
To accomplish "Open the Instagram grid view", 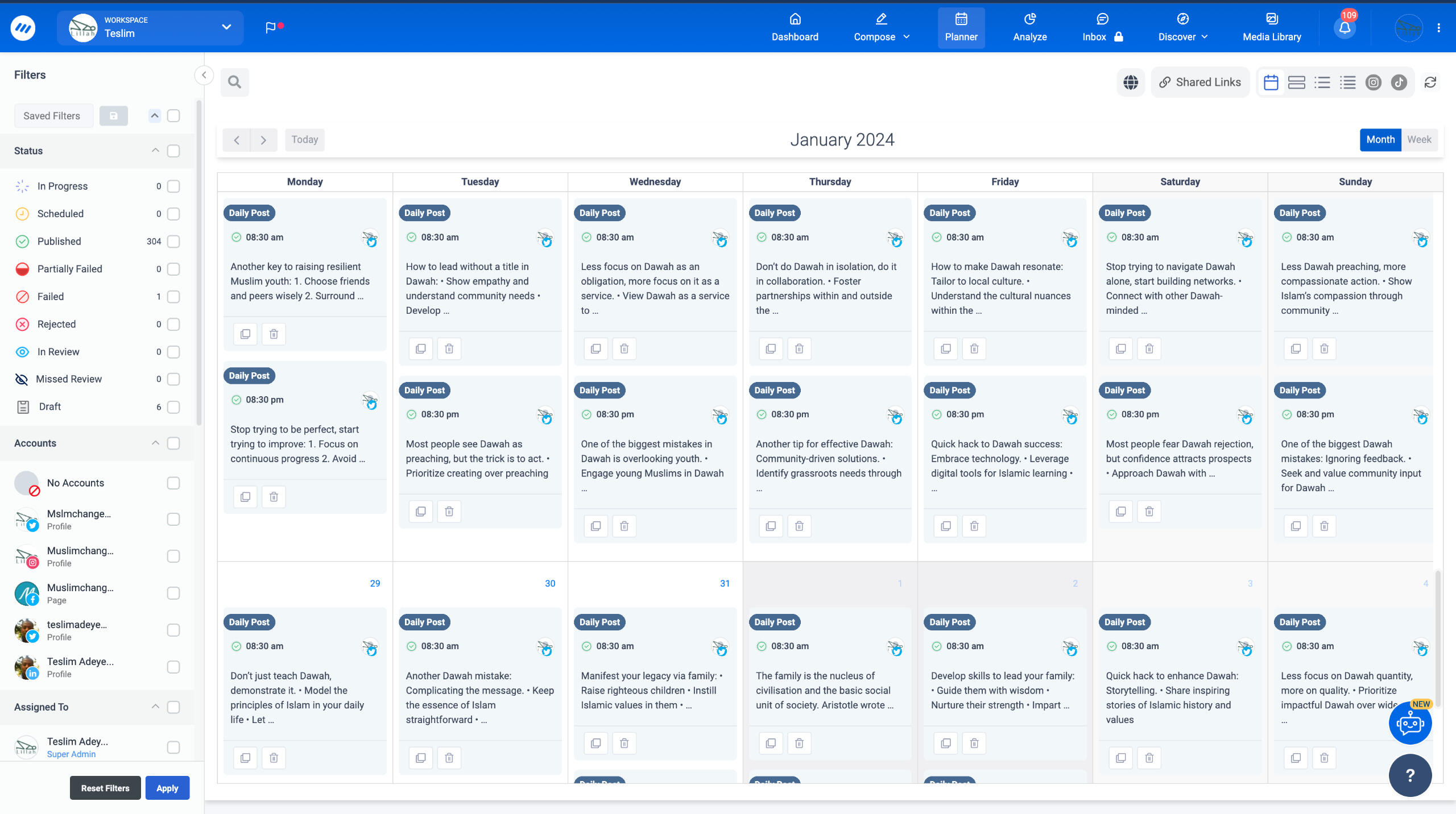I will (1374, 82).
